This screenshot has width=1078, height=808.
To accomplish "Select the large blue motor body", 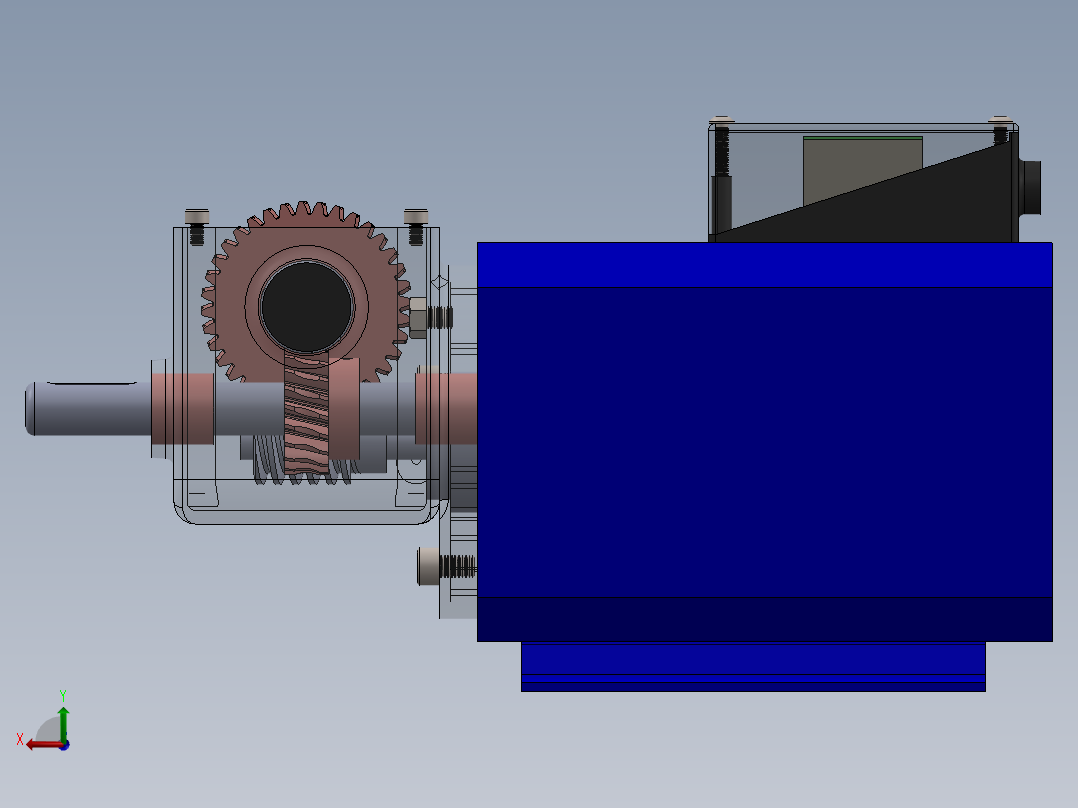I will click(x=764, y=441).
